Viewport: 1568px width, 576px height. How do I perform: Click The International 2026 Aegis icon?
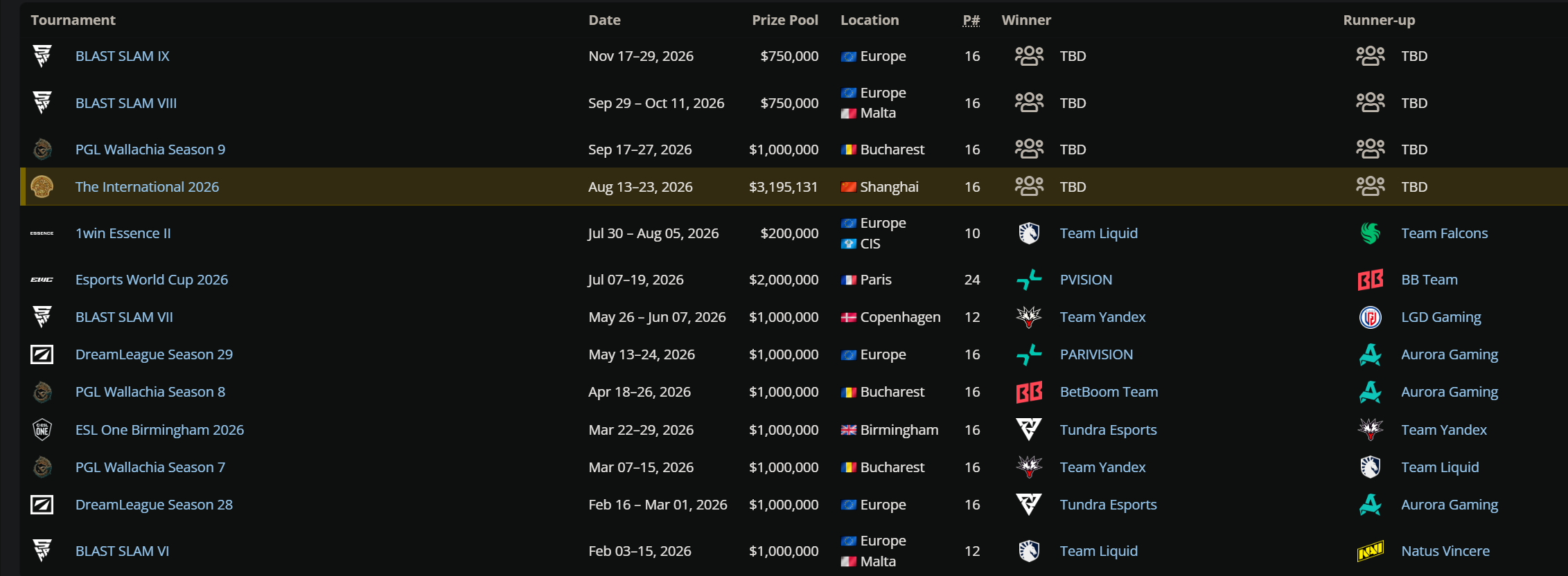click(42, 187)
